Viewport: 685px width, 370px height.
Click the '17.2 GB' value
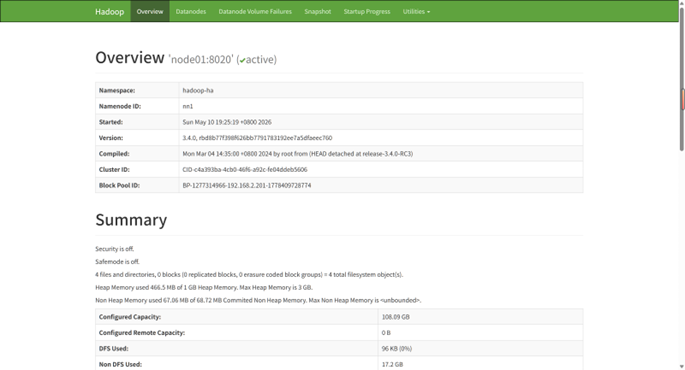(x=392, y=364)
